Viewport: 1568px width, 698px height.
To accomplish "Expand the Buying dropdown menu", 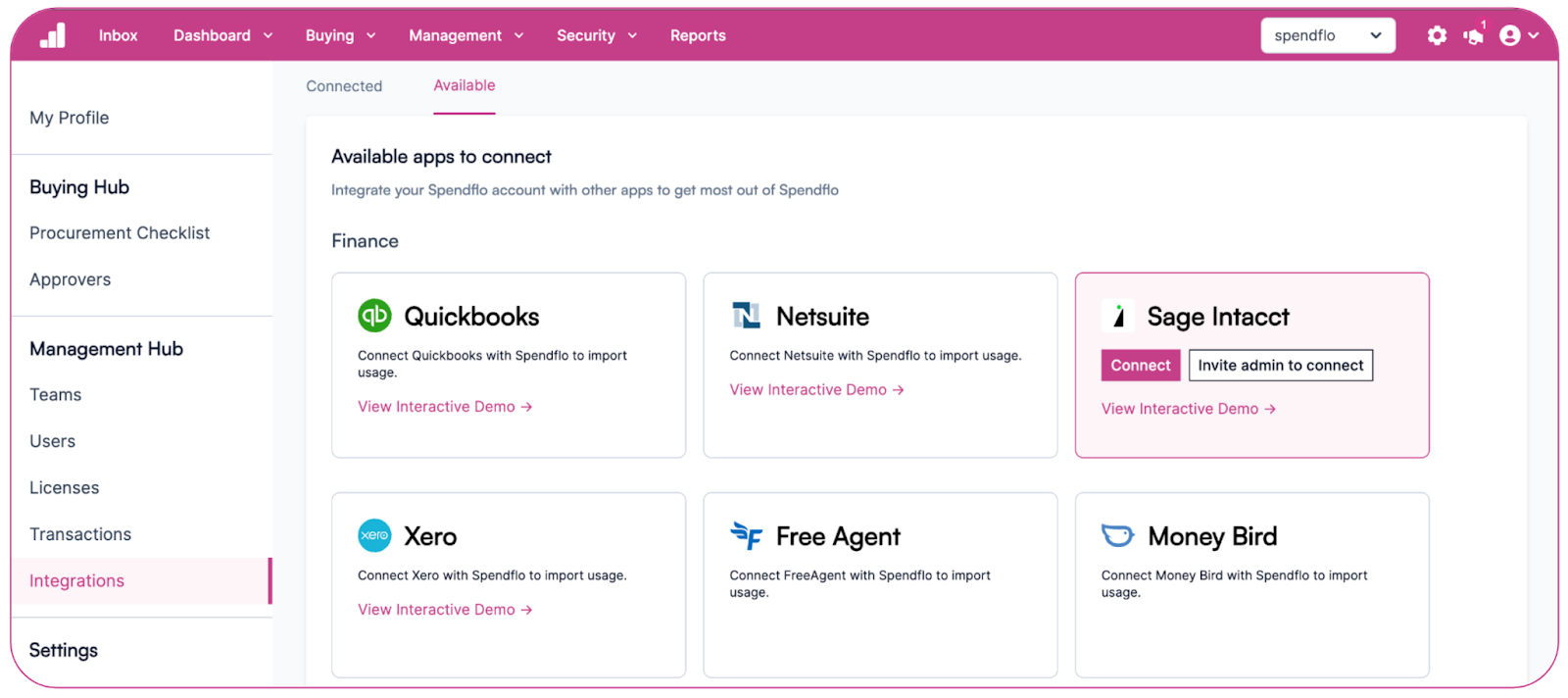I will click(341, 35).
